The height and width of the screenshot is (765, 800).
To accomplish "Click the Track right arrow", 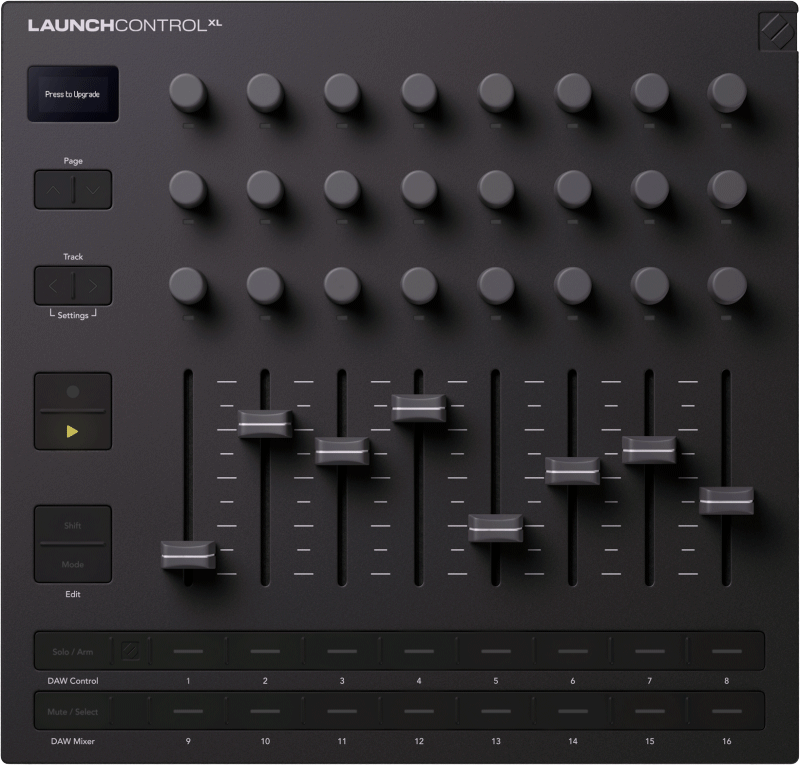I will 93,286.
